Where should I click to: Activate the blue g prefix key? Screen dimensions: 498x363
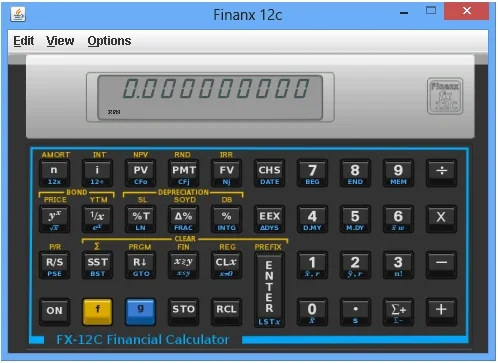click(x=140, y=312)
